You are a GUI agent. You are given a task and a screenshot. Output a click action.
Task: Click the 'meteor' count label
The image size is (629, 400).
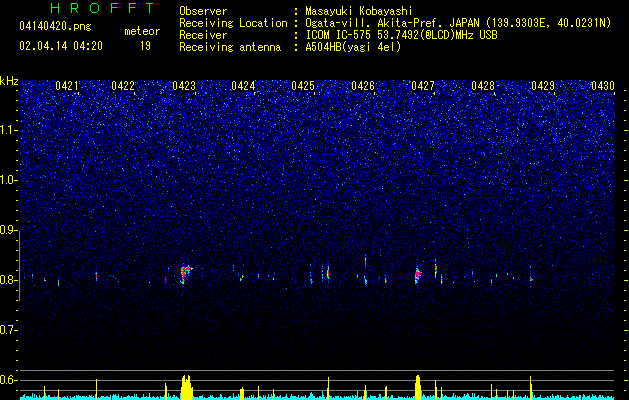[142, 31]
